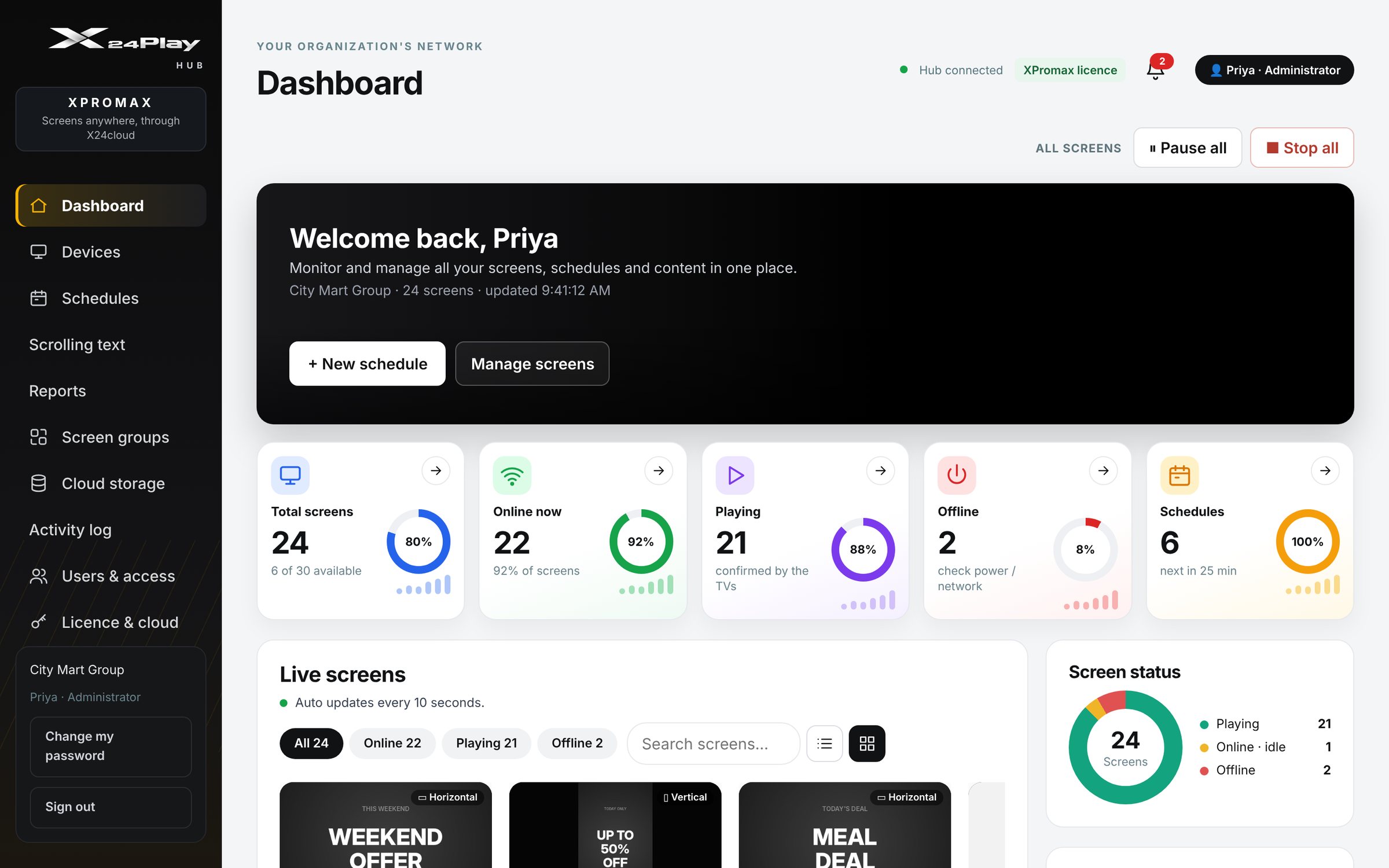
Task: Go to Dashboard in sidebar
Action: tap(111, 205)
